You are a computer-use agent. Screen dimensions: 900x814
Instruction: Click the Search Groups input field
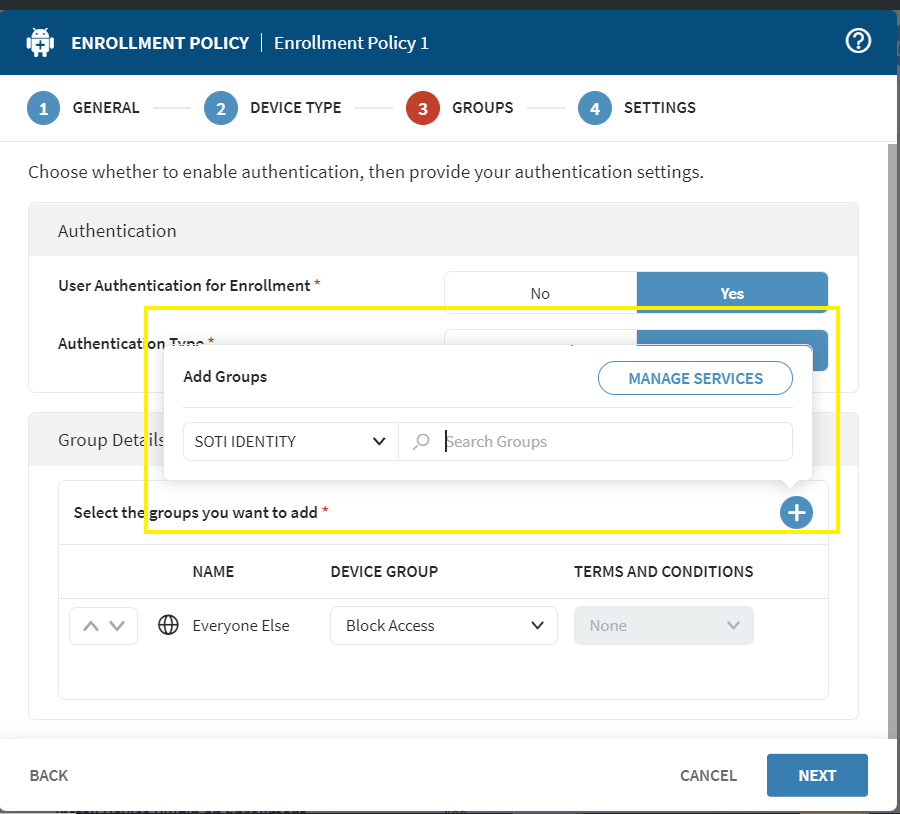pyautogui.click(x=615, y=441)
